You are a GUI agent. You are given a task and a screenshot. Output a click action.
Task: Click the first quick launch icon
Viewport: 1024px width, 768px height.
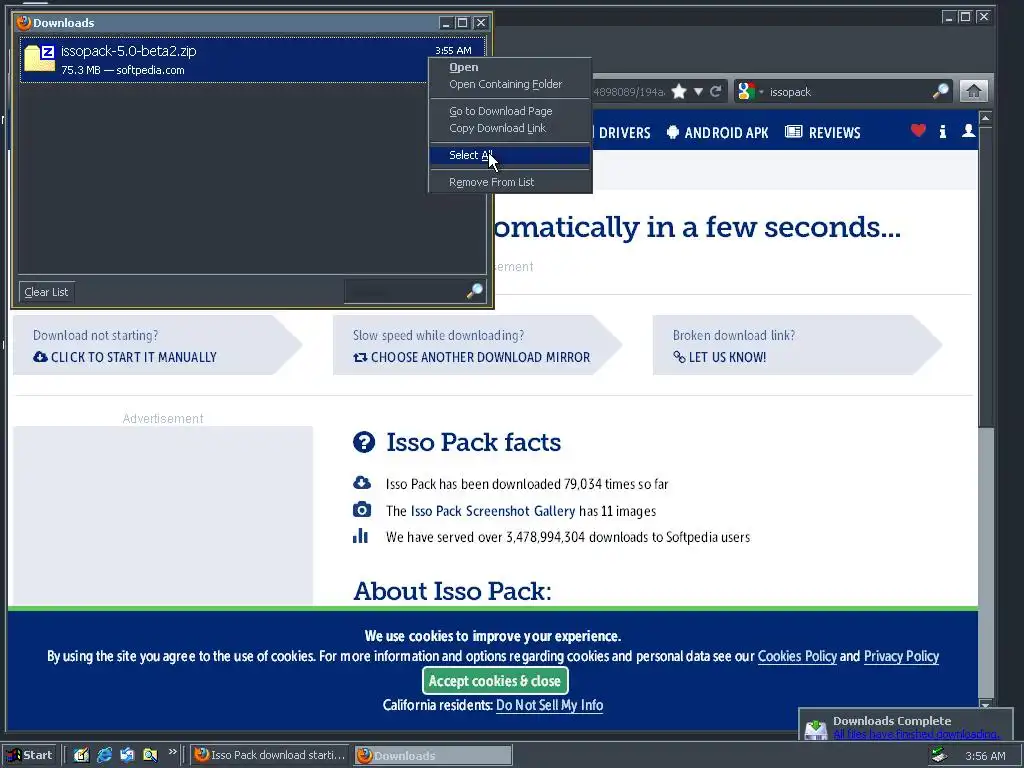81,755
